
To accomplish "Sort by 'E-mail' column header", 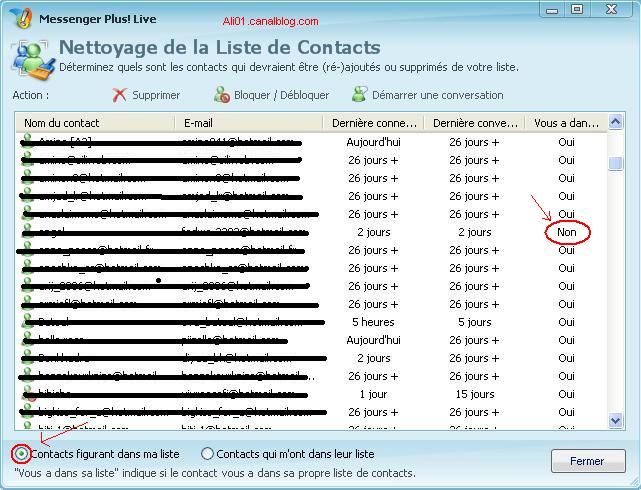I will [249, 123].
